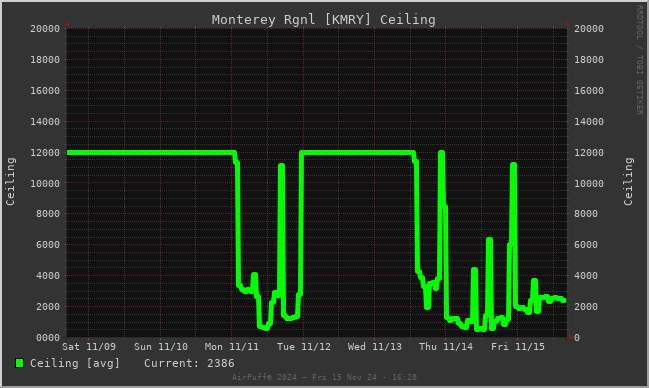Click the red arrow atop right axis

(567, 24)
